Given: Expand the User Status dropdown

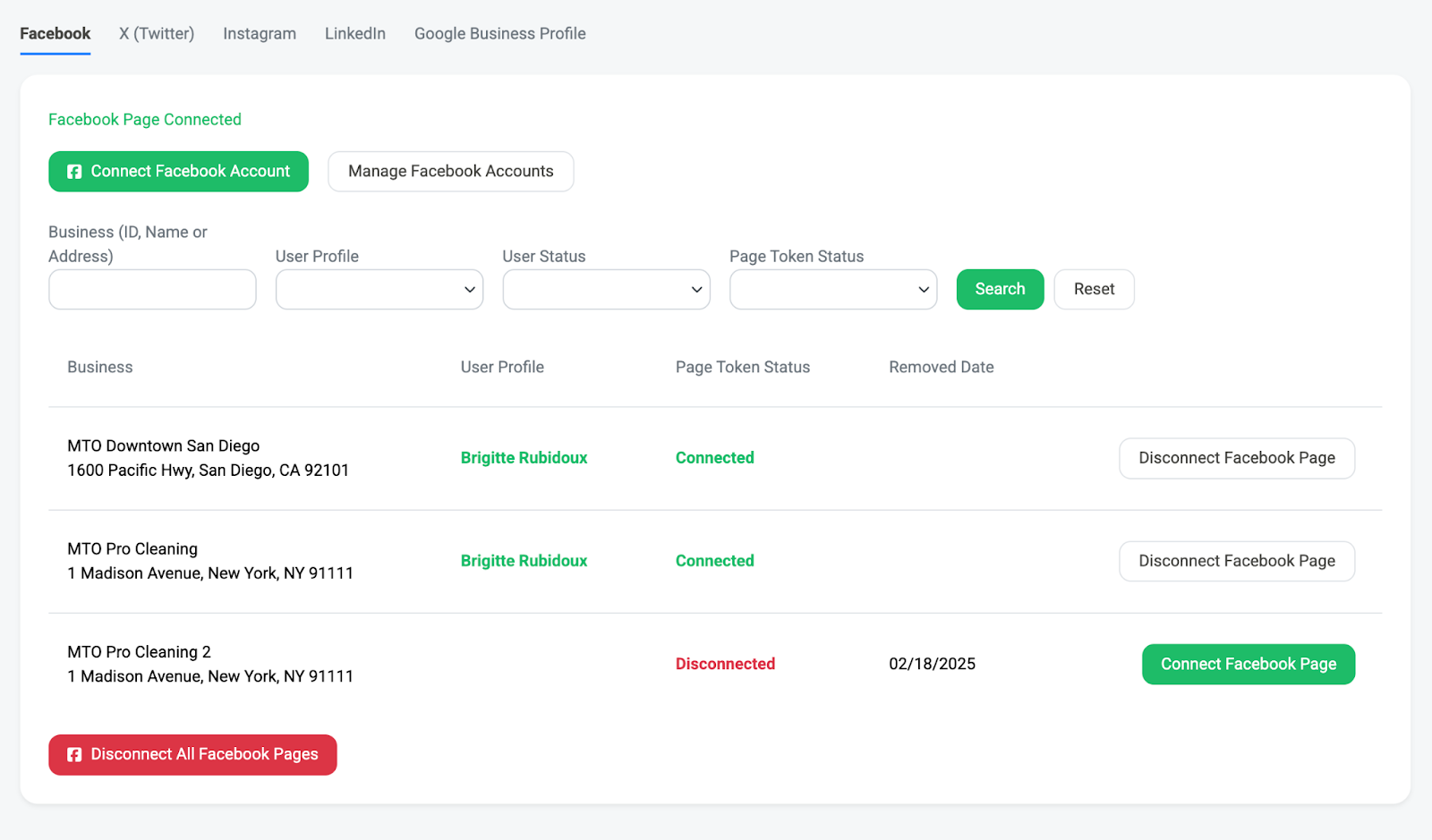Looking at the screenshot, I should [607, 290].
